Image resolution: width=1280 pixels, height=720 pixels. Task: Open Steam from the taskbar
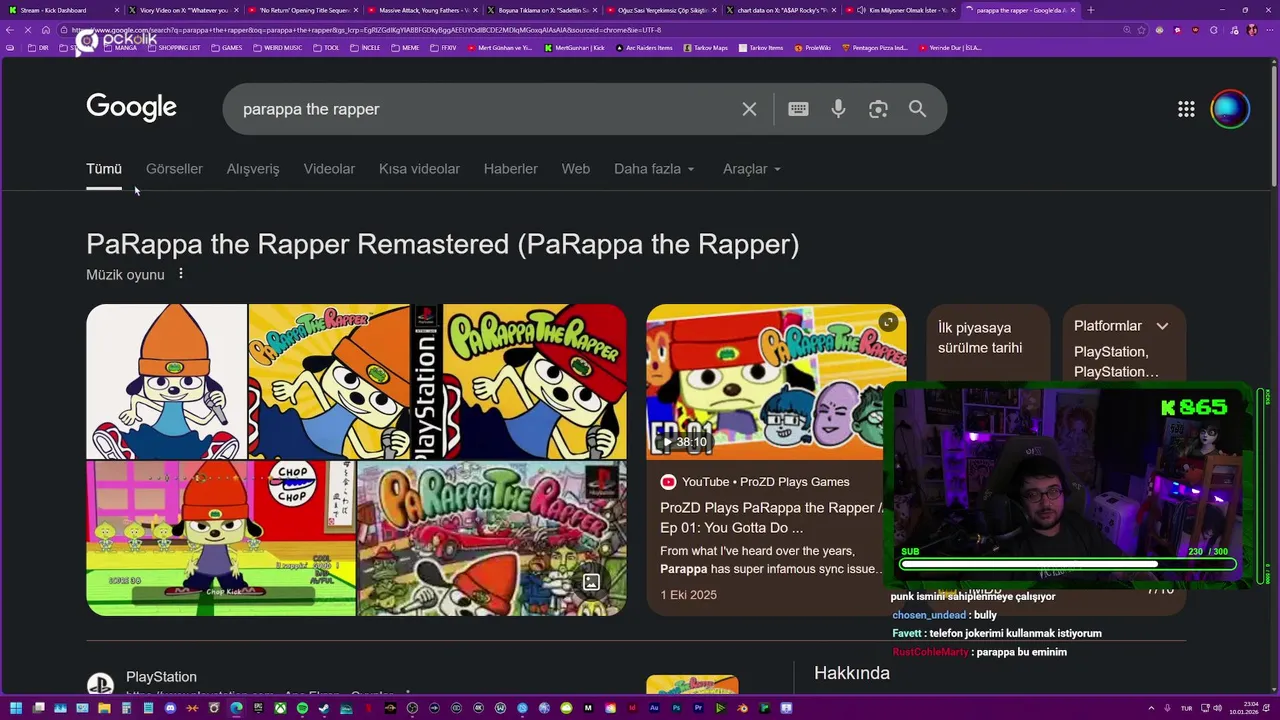pos(324,708)
